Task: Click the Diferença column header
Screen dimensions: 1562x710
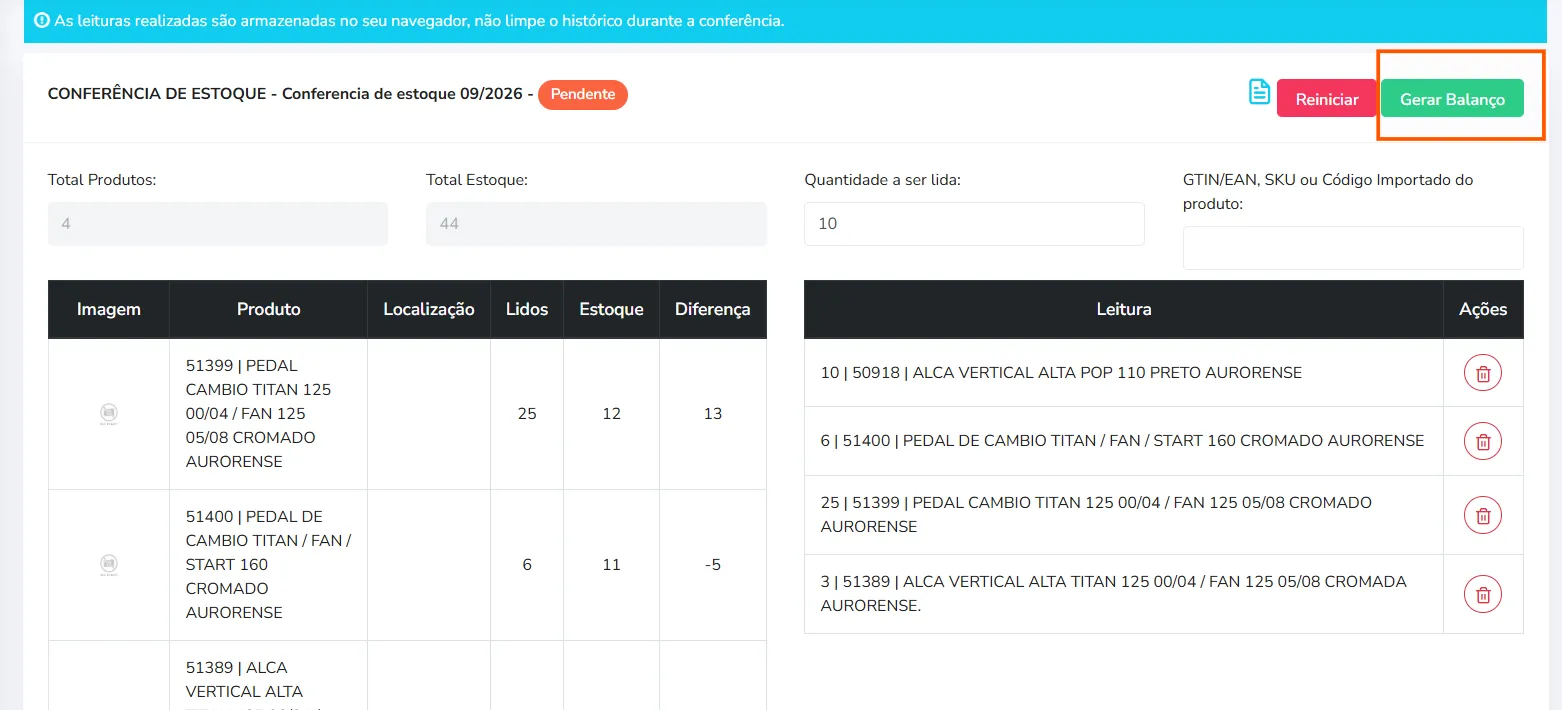Action: point(713,309)
